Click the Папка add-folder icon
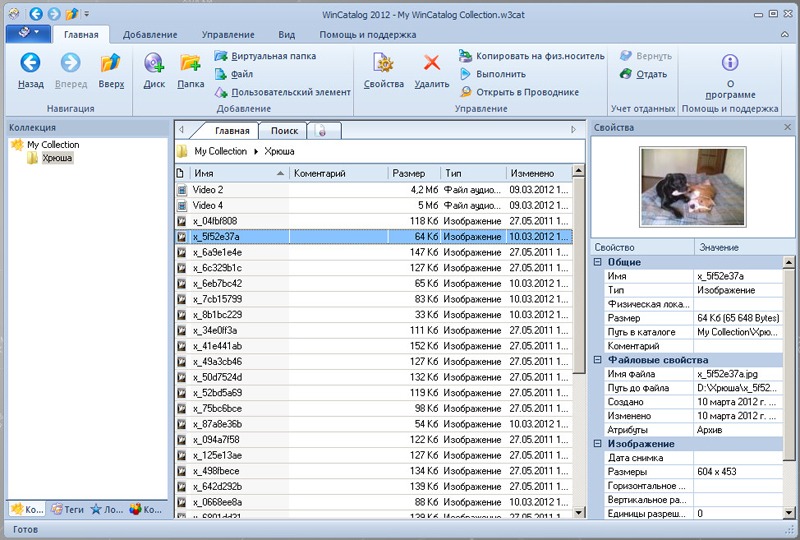 tap(190, 64)
